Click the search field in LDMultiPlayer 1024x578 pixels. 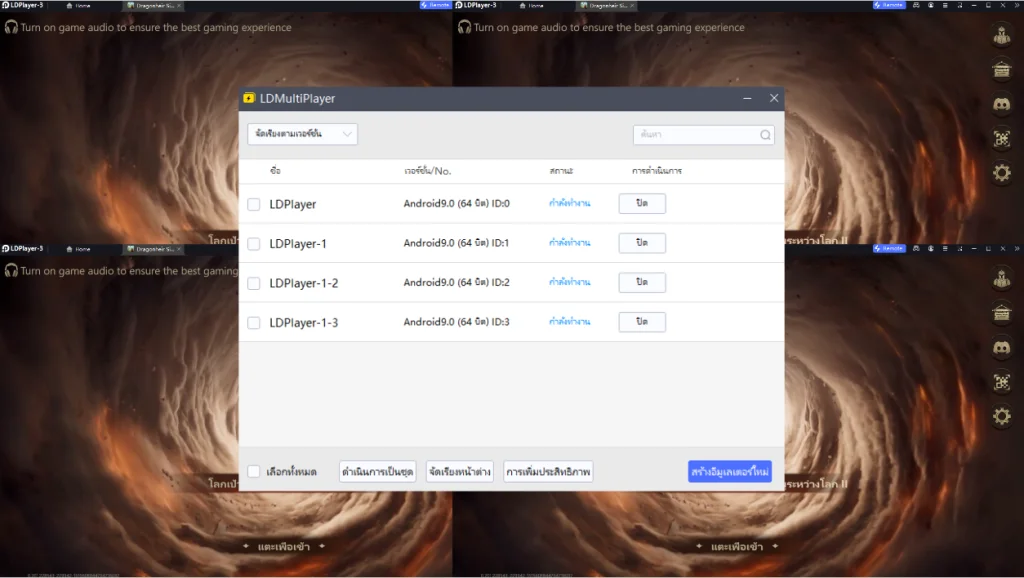(x=703, y=135)
